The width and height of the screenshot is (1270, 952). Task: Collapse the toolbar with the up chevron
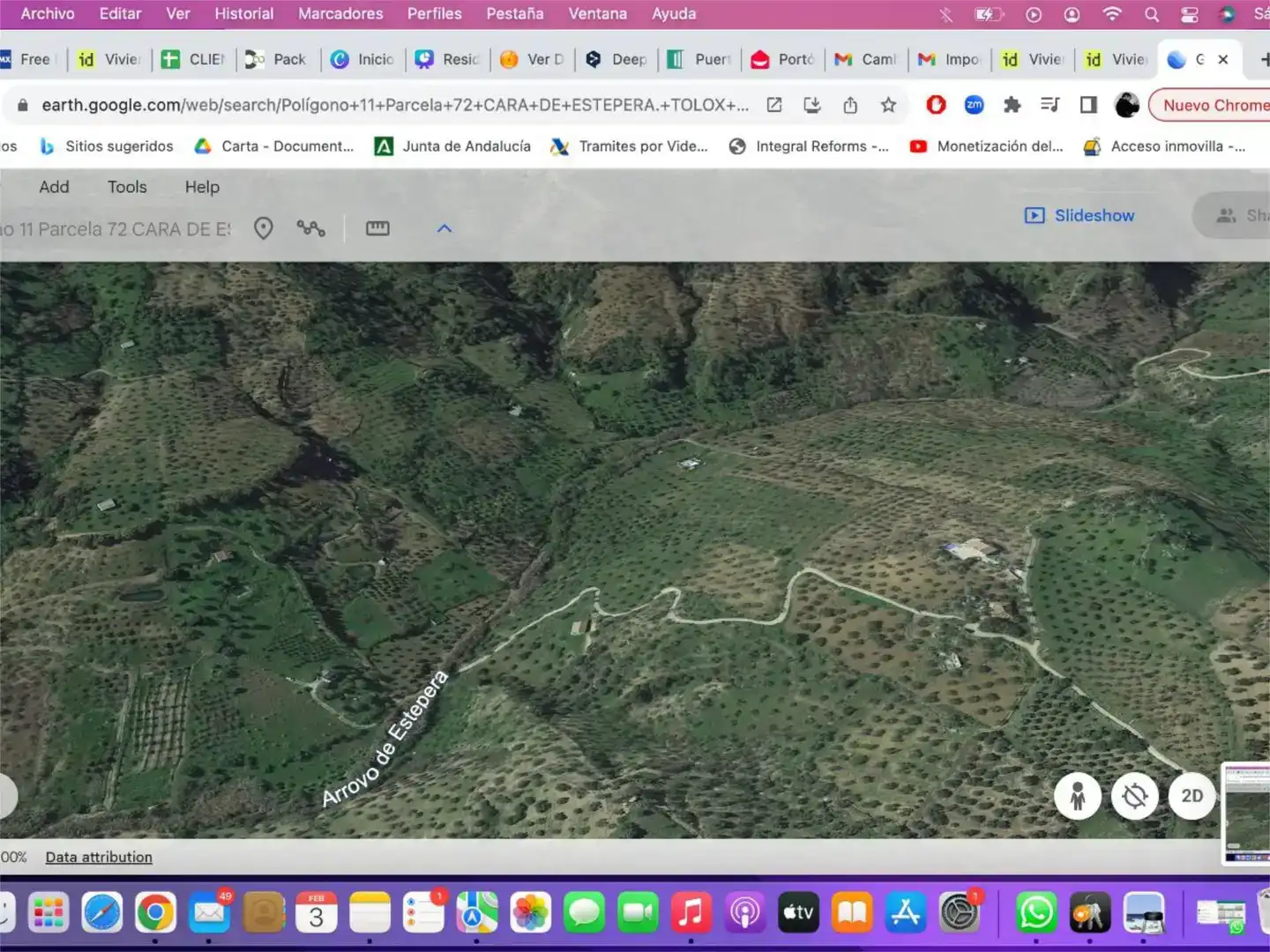(x=444, y=228)
